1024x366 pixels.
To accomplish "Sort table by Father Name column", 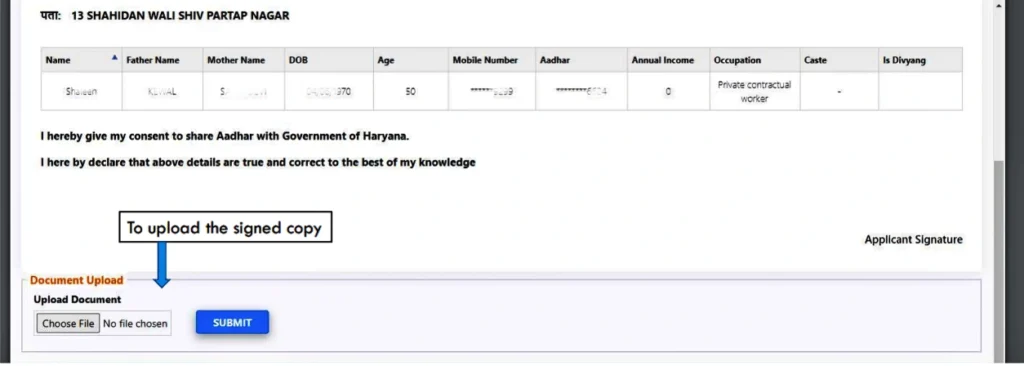I will tap(162, 60).
